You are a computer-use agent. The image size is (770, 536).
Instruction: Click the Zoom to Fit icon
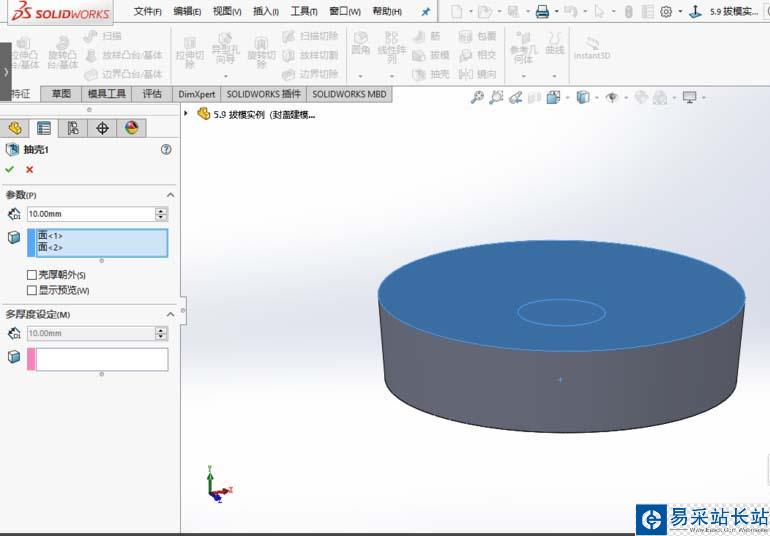[x=477, y=97]
